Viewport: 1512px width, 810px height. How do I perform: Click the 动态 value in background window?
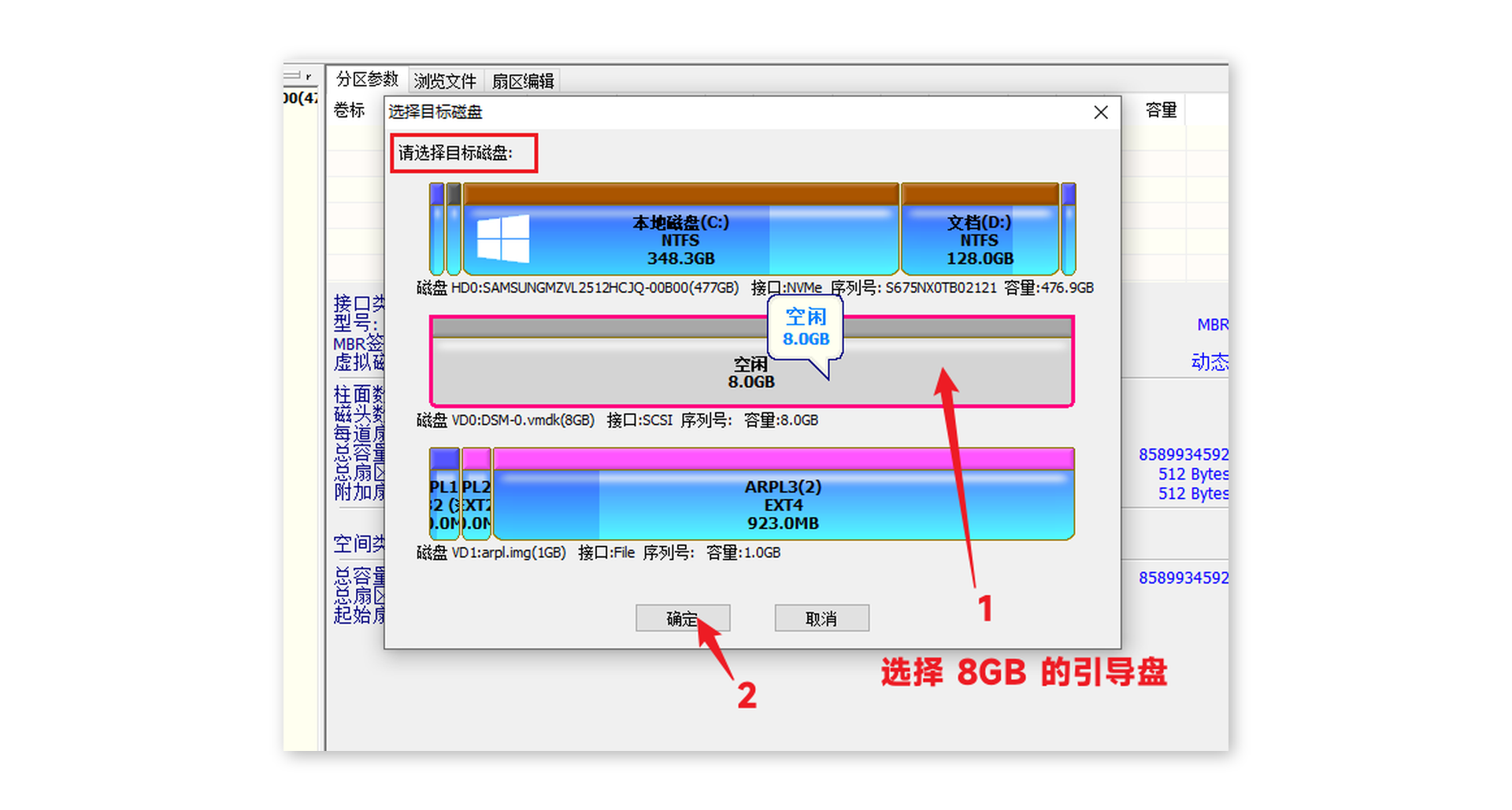[x=1210, y=362]
